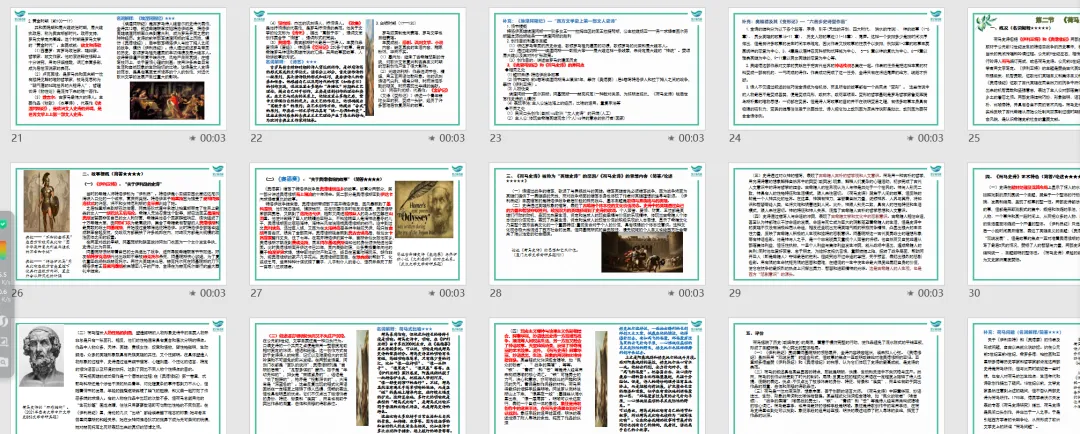The width and height of the screenshot is (1080, 434).
Task: Click the S logo icon in side widget
Action: click(x=3, y=320)
